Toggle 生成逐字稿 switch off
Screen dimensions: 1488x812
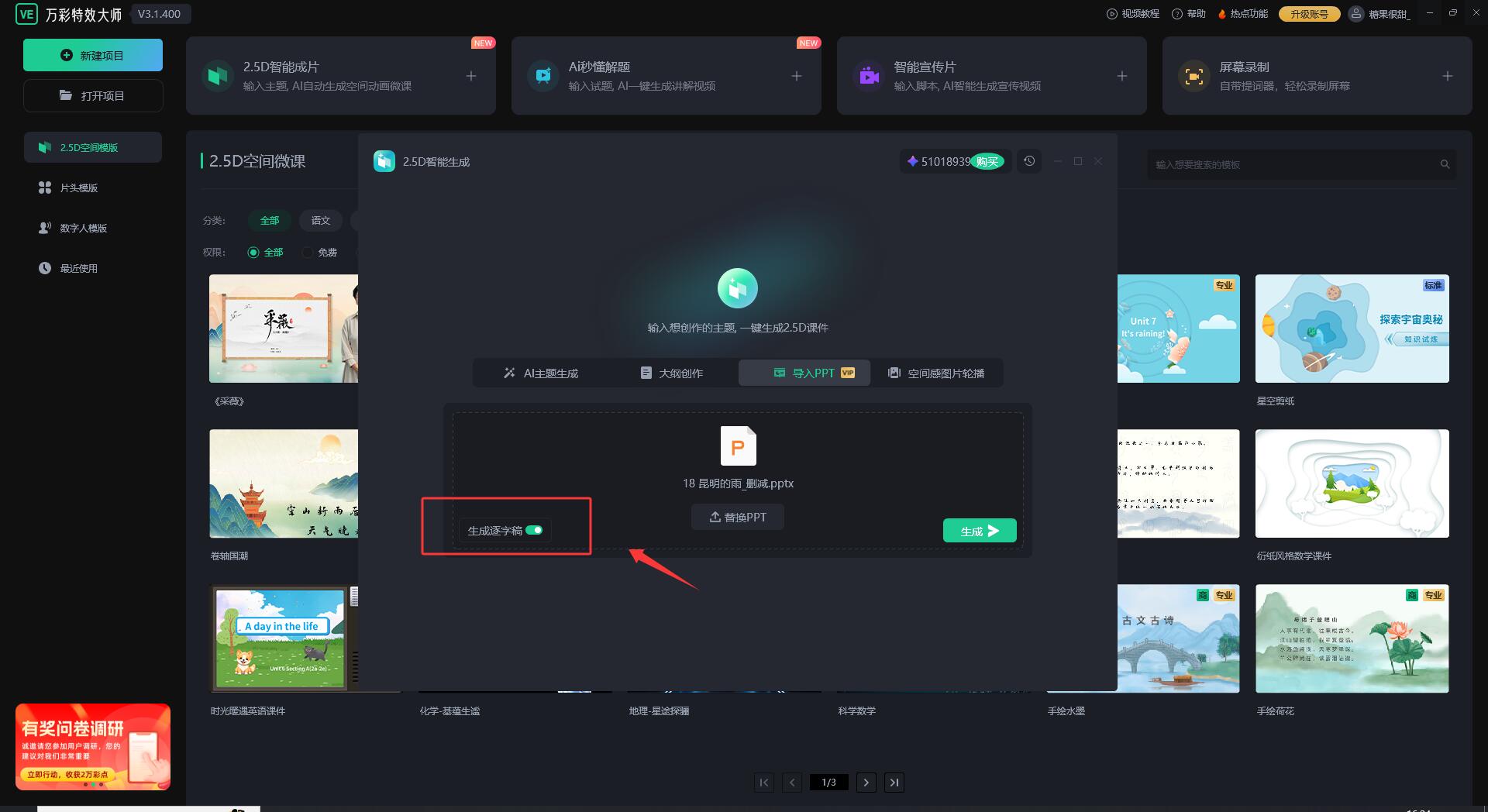coord(534,531)
